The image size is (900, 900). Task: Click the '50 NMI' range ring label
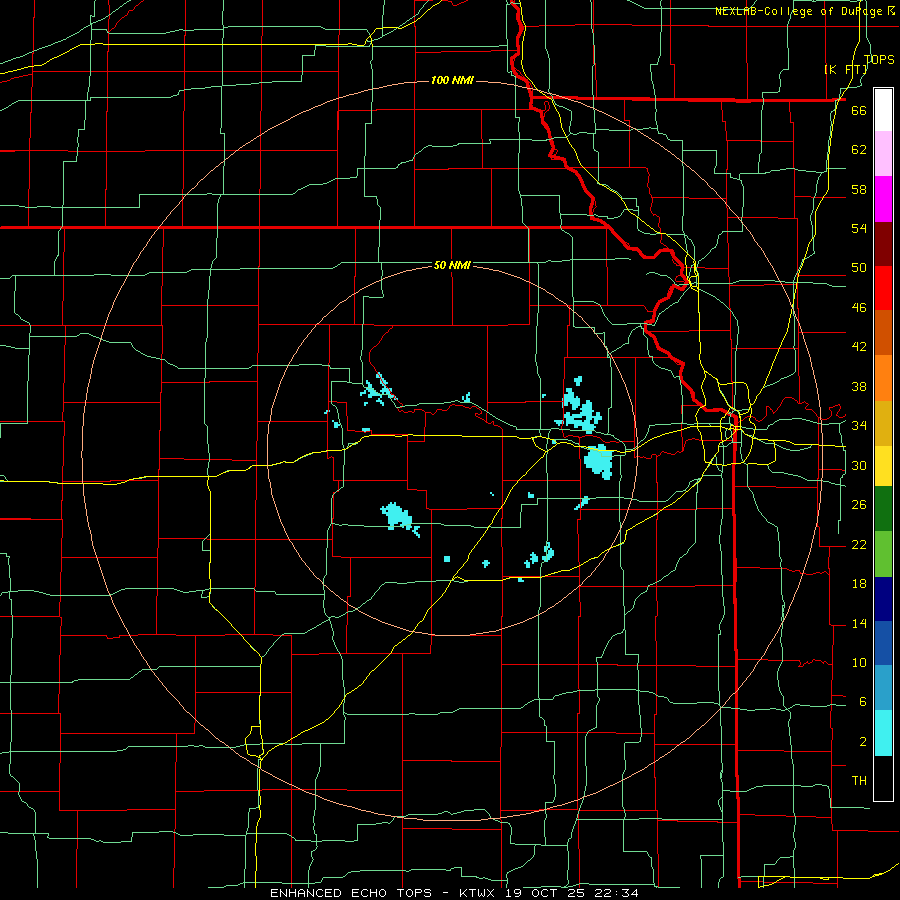coord(452,265)
